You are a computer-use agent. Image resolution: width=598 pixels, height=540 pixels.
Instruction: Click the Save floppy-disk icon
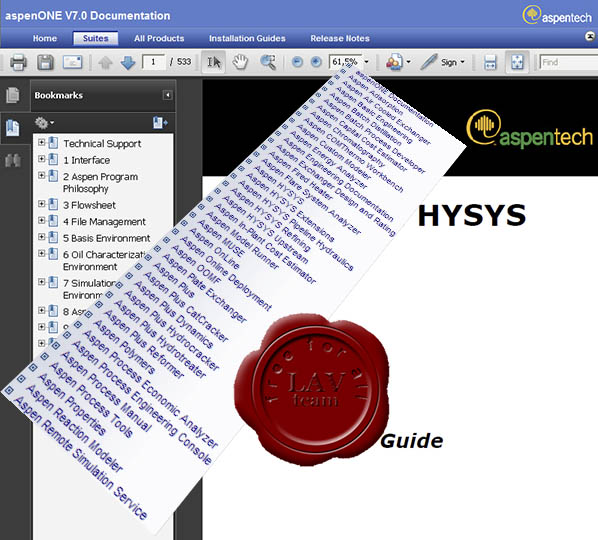coord(45,62)
